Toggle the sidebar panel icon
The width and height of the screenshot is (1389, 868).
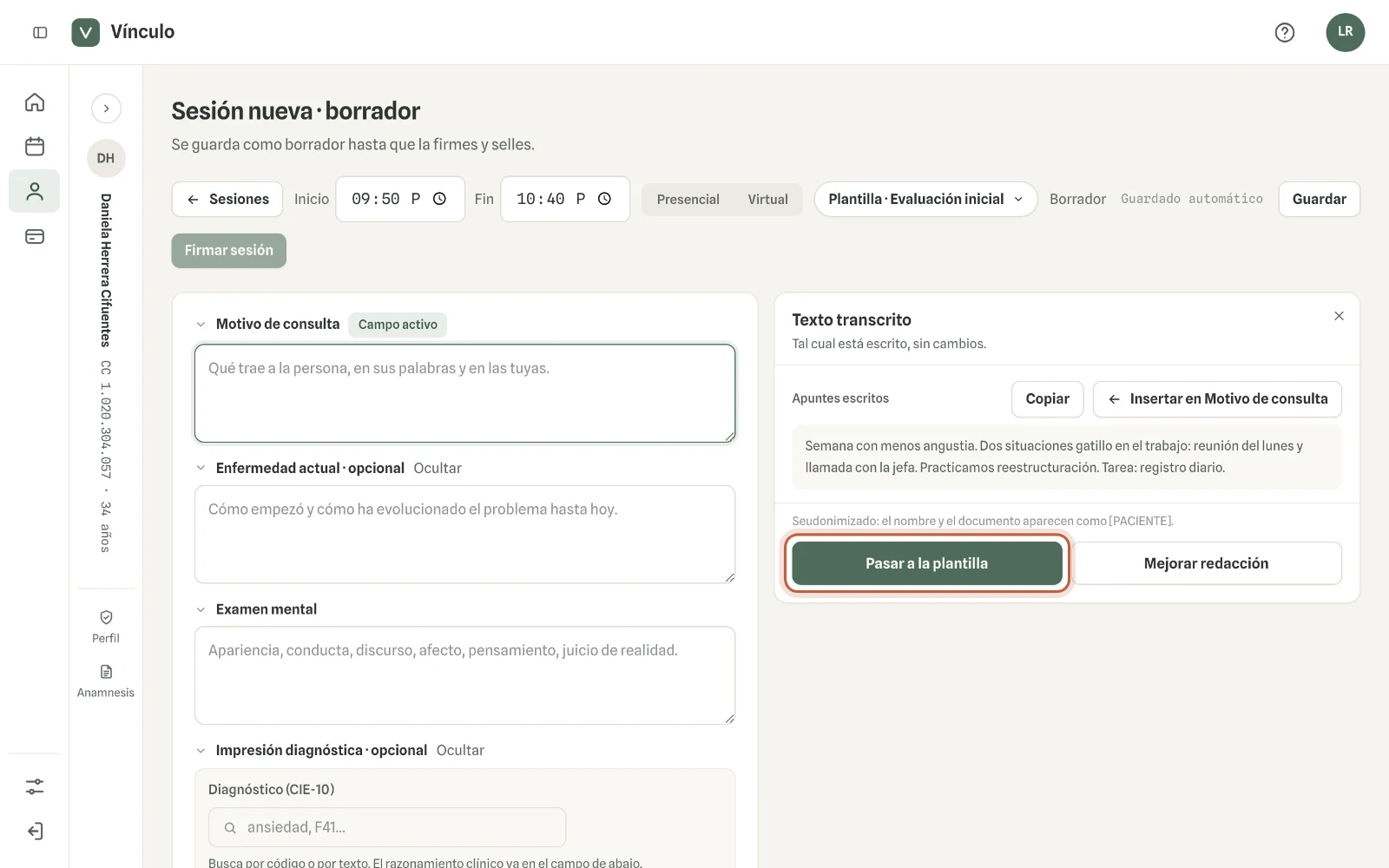tap(40, 32)
